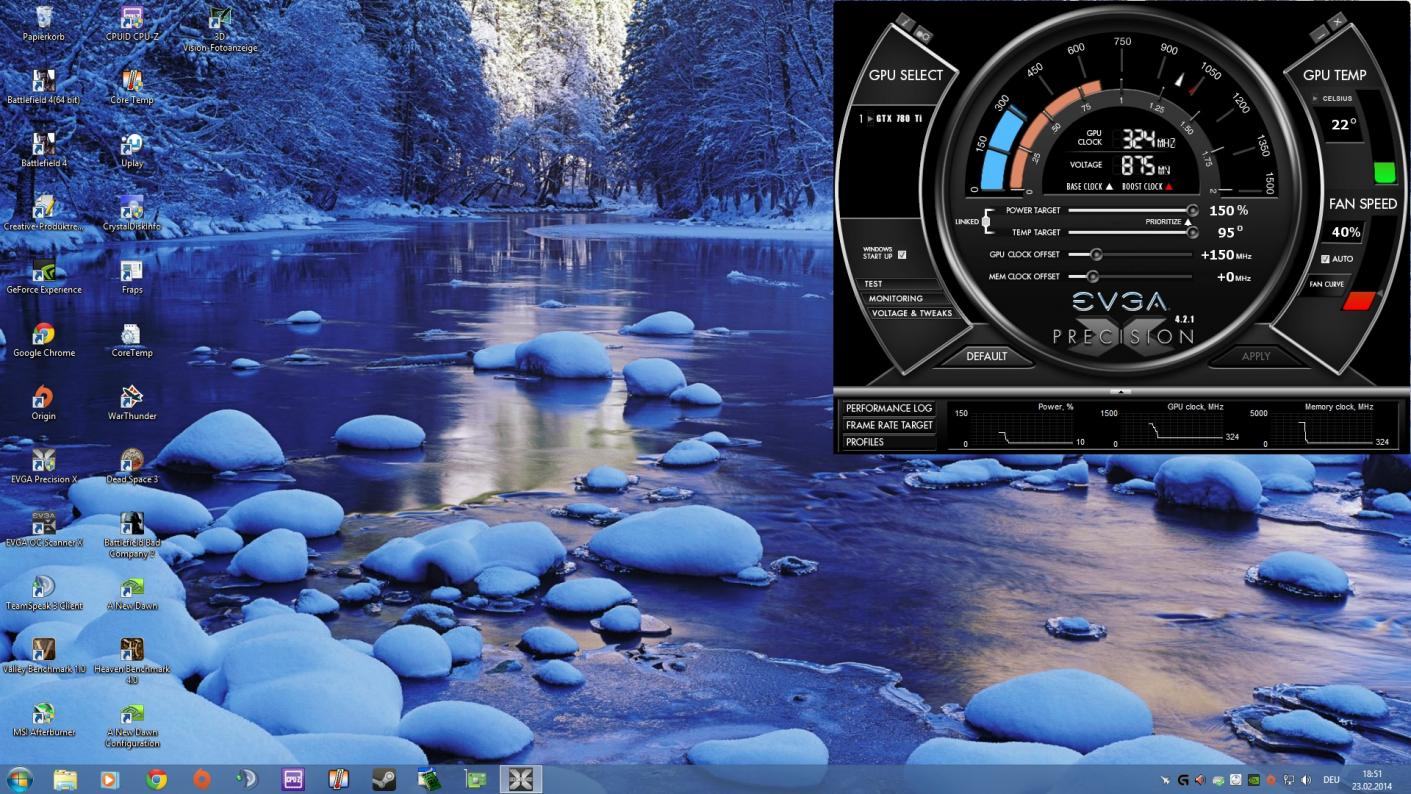The height and width of the screenshot is (794, 1411).
Task: Toggle the Auto fan speed checkbox
Action: pyautogui.click(x=1325, y=259)
